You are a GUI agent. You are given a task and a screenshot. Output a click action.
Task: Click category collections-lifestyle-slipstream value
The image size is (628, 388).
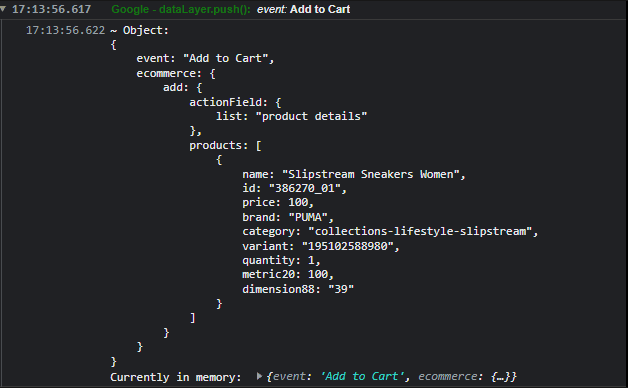[x=420, y=231]
